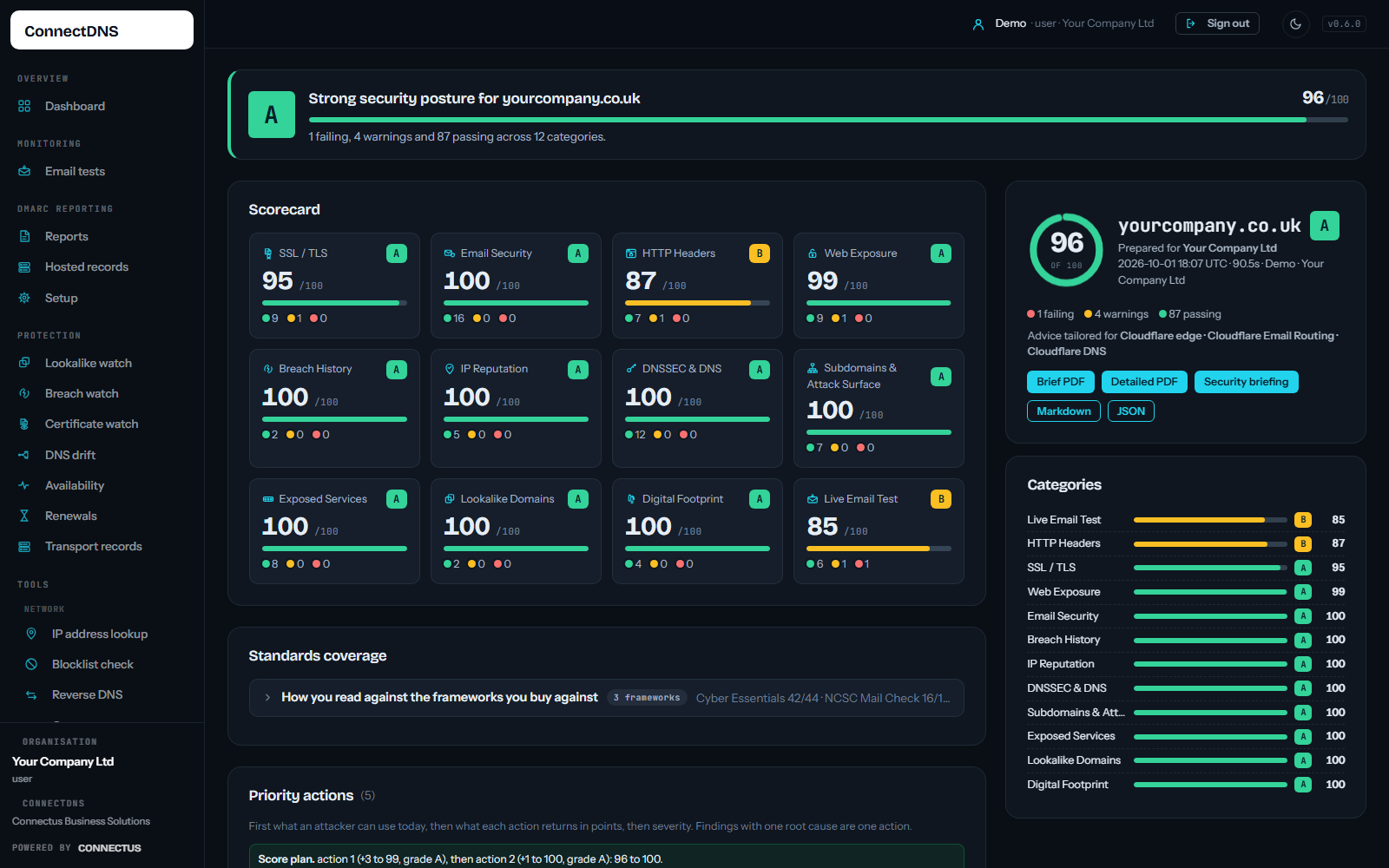The image size is (1389, 868).
Task: Export the report as JSON
Action: (1131, 411)
